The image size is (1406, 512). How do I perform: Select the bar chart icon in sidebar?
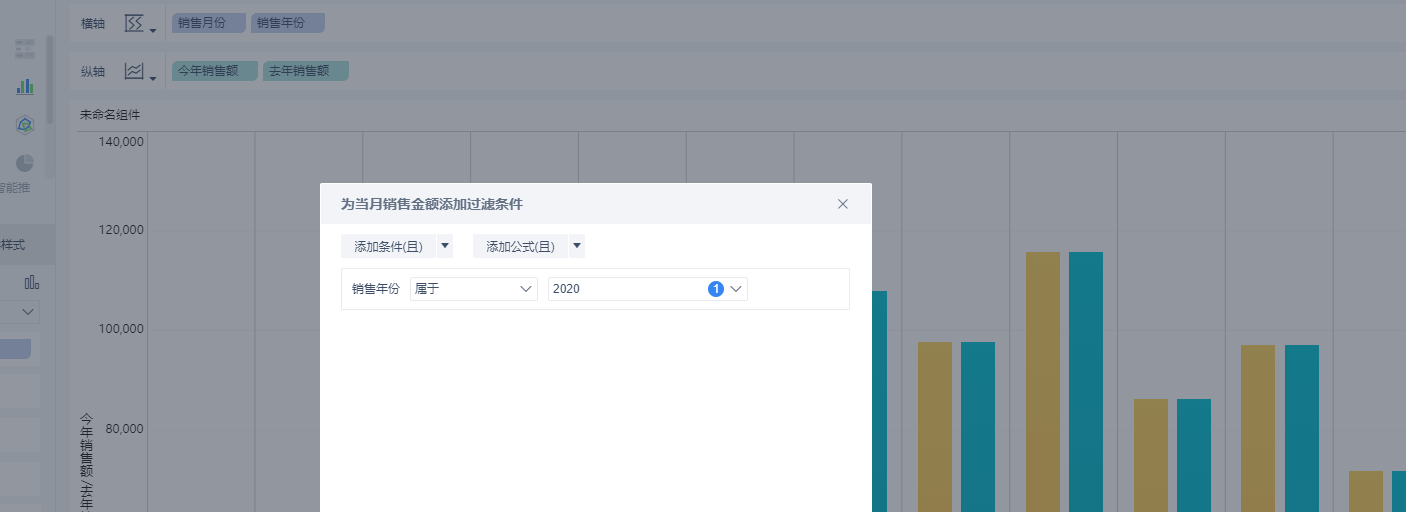[25, 87]
